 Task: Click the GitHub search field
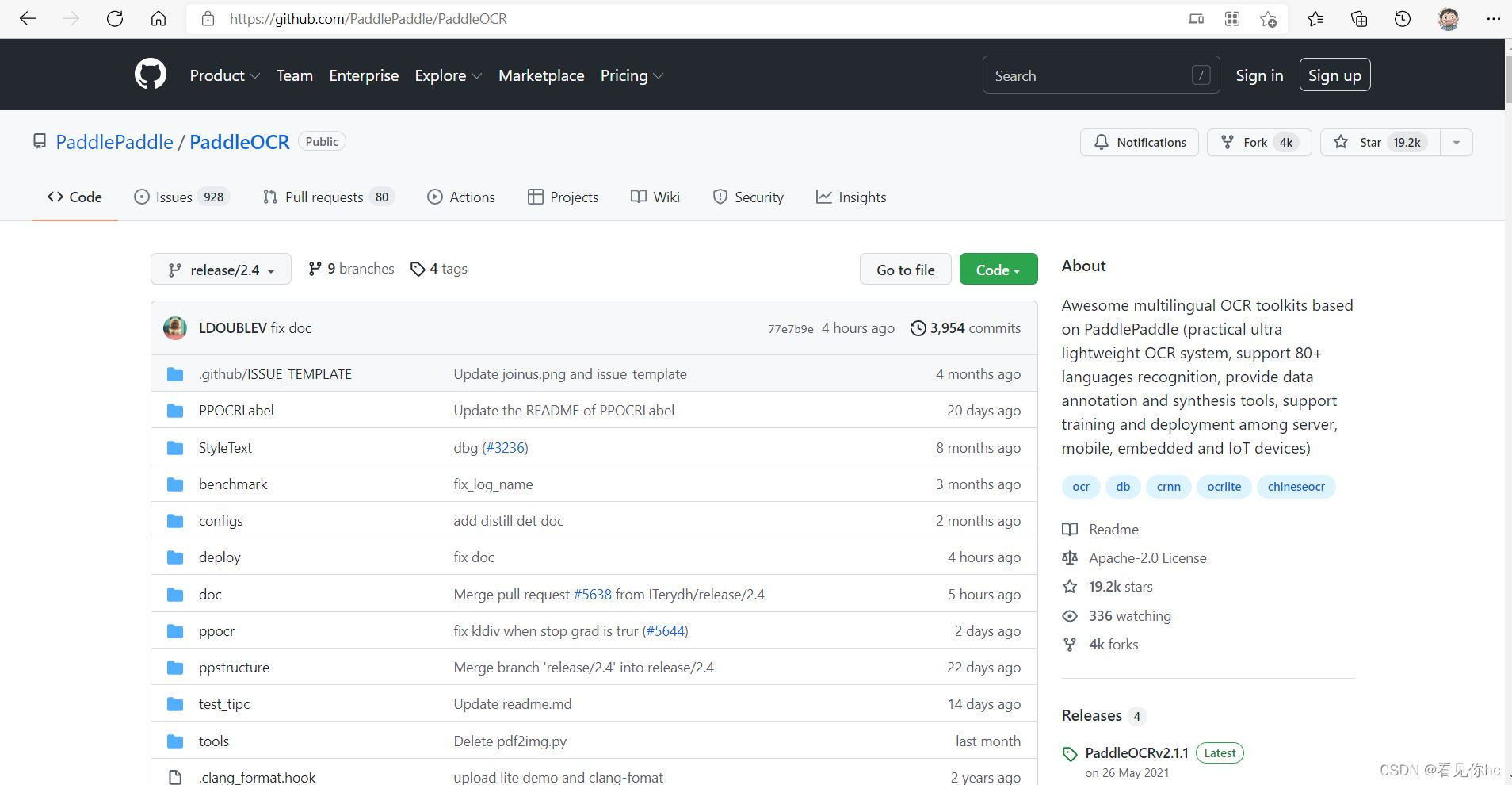point(1101,75)
